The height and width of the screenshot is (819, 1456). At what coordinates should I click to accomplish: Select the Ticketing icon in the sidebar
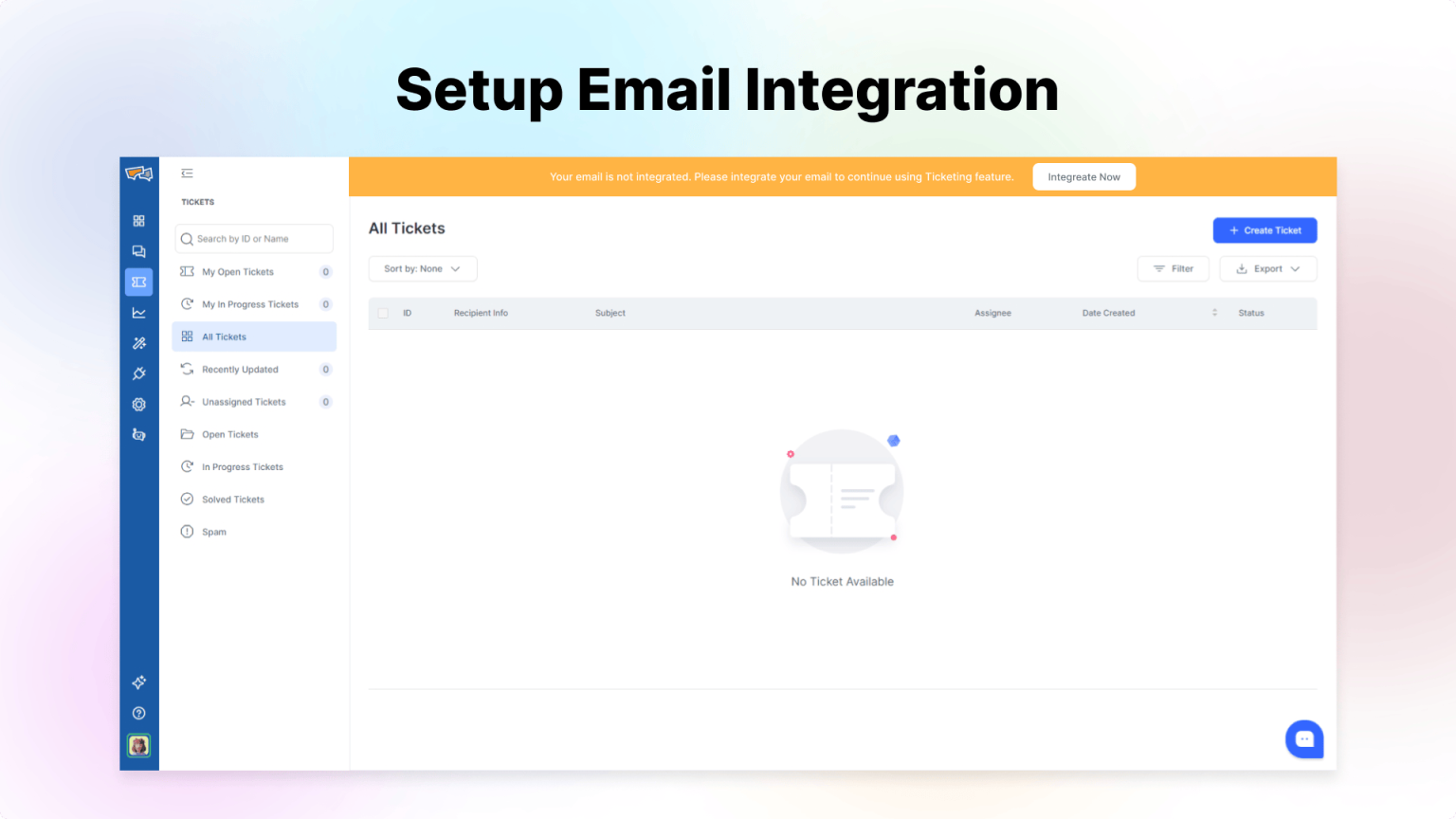[138, 282]
